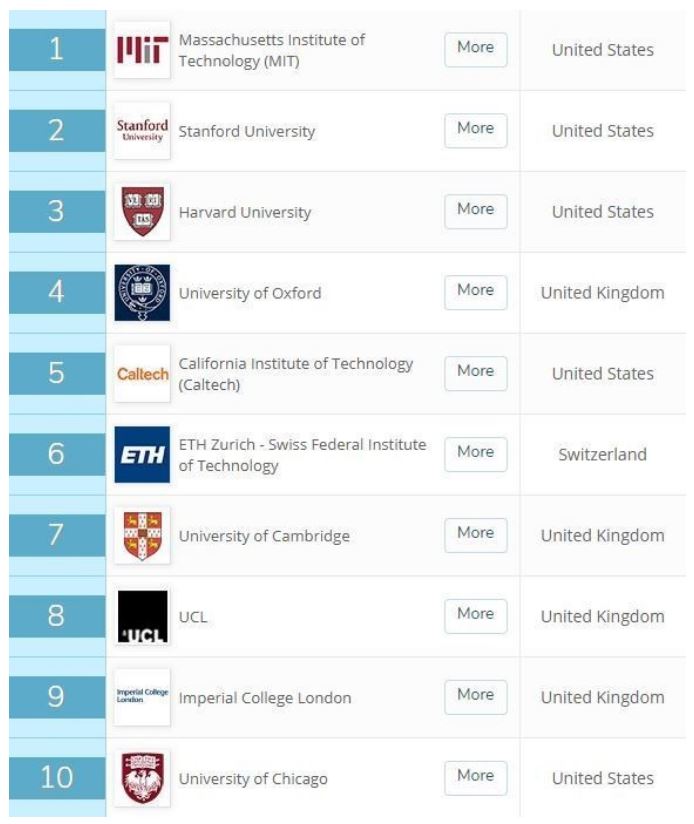Open the University of Chicago crest
This screenshot has height=824, width=694.
(142, 778)
